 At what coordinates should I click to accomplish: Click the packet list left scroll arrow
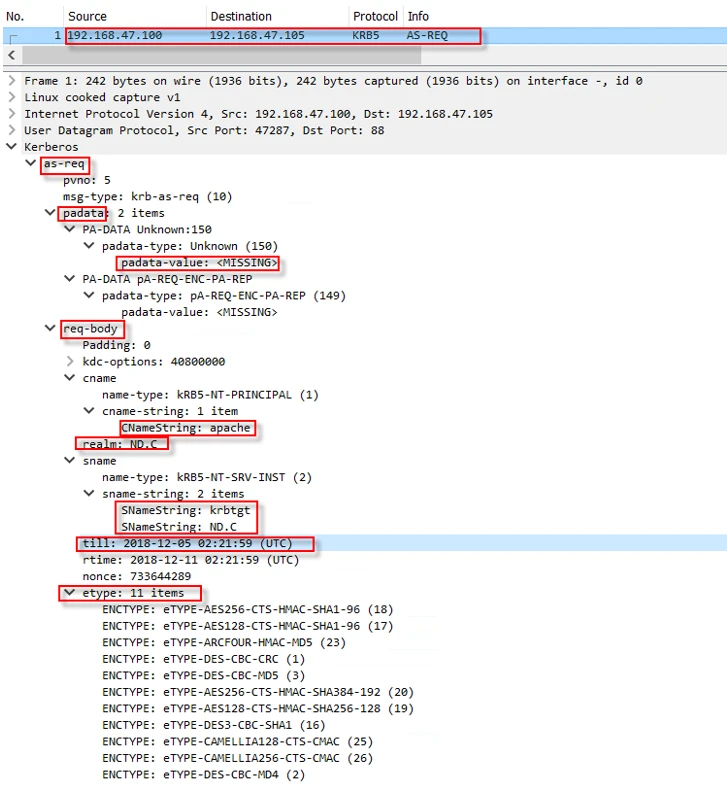pyautogui.click(x=12, y=54)
